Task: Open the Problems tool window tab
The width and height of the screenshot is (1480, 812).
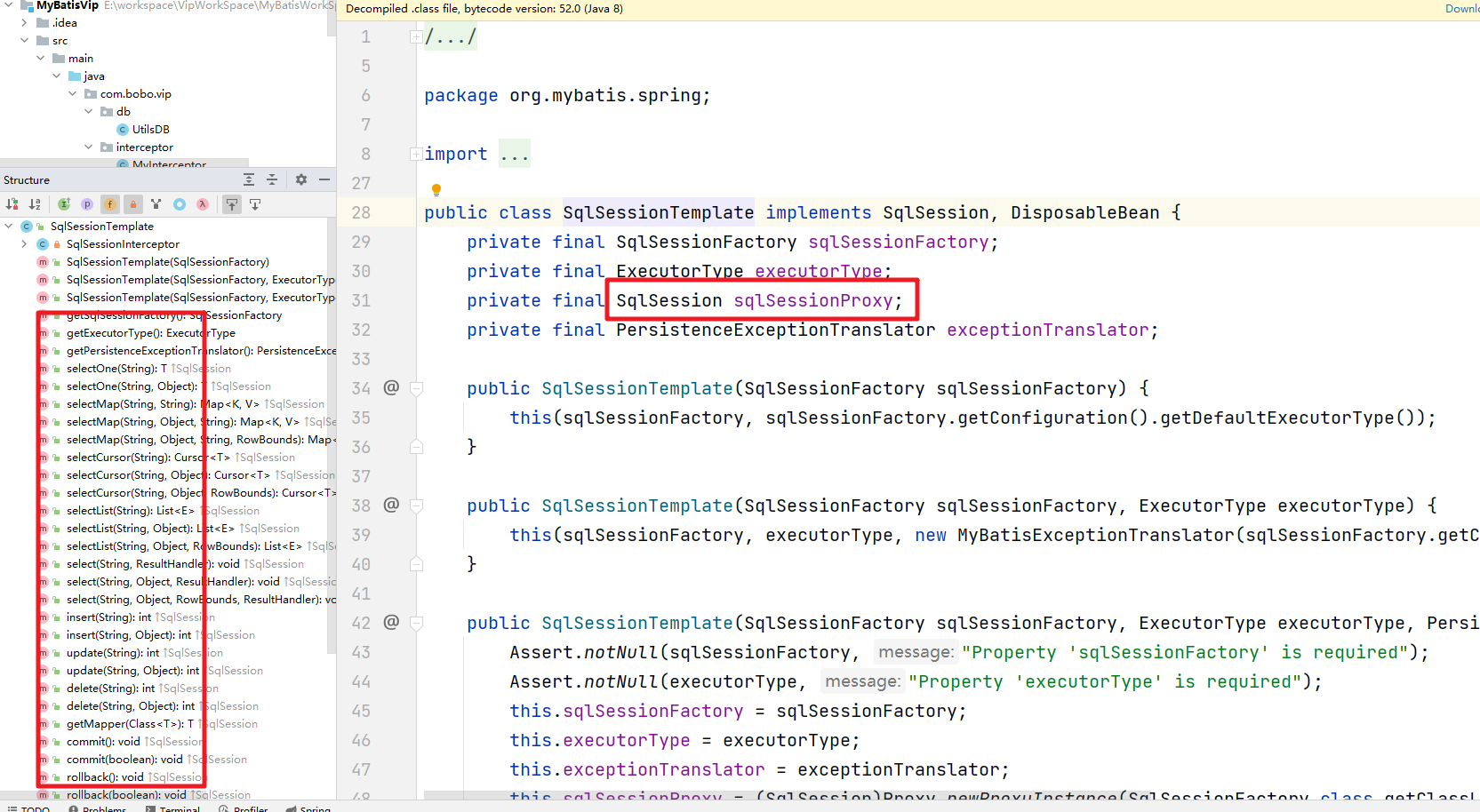Action: 98,809
